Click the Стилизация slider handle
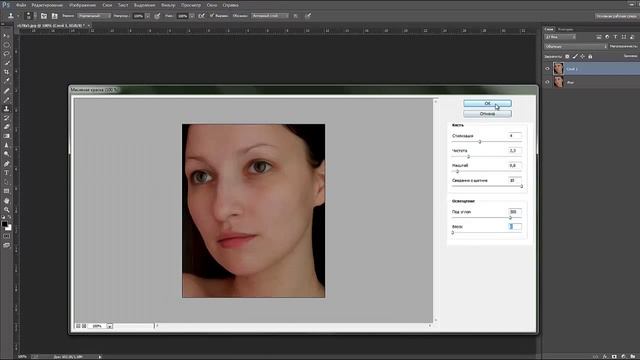The image size is (640, 360). pyautogui.click(x=480, y=142)
